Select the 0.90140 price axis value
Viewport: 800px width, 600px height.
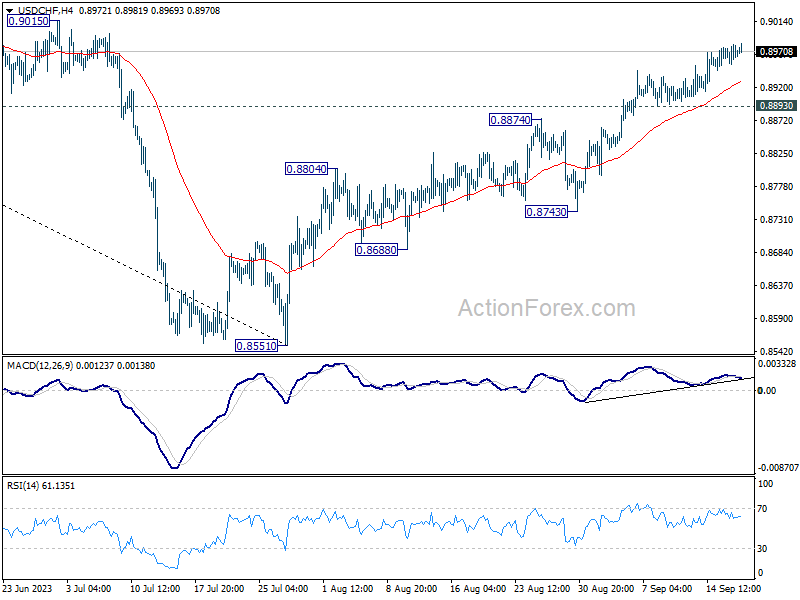tap(777, 21)
